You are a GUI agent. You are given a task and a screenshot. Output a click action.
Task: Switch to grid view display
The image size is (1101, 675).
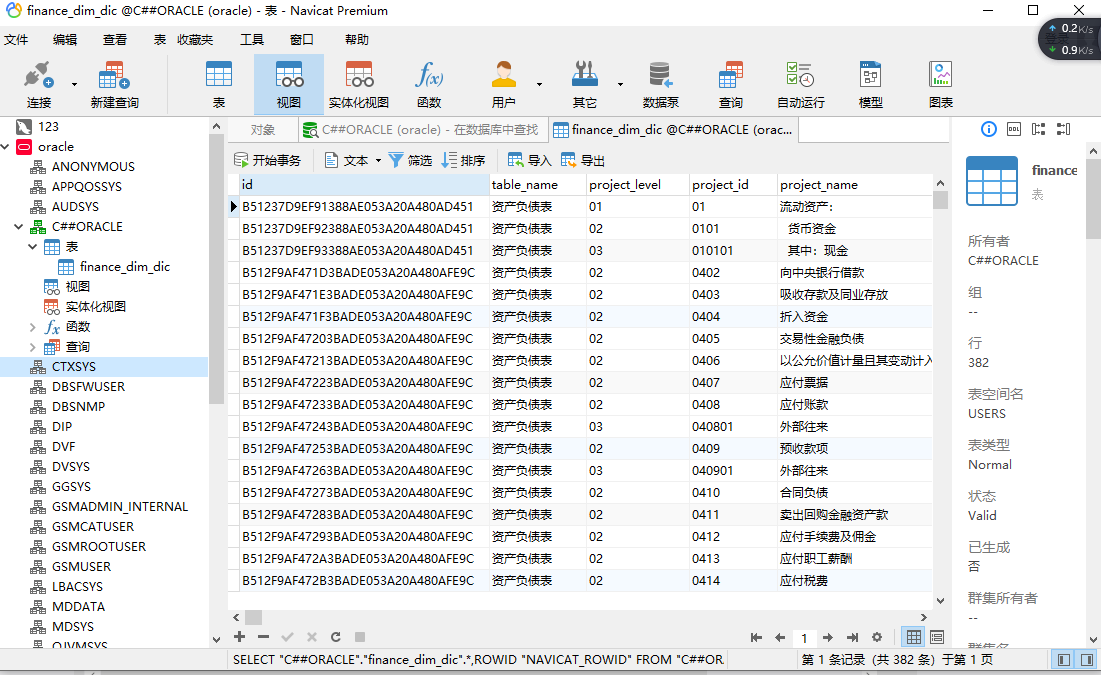913,637
